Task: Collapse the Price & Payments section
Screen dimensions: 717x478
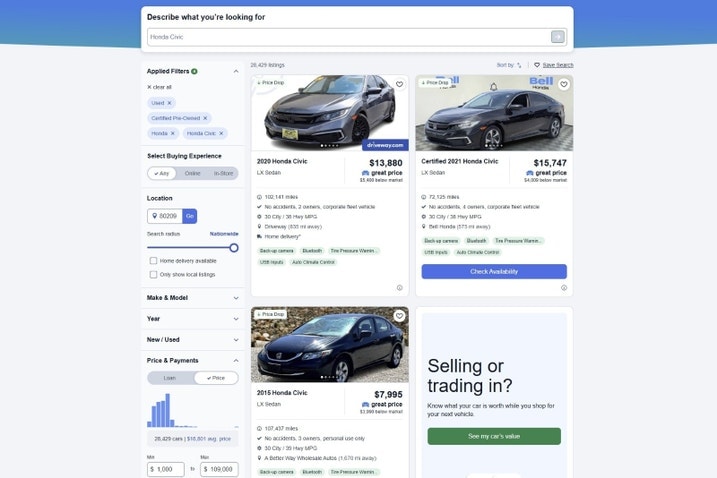Action: click(x=236, y=360)
